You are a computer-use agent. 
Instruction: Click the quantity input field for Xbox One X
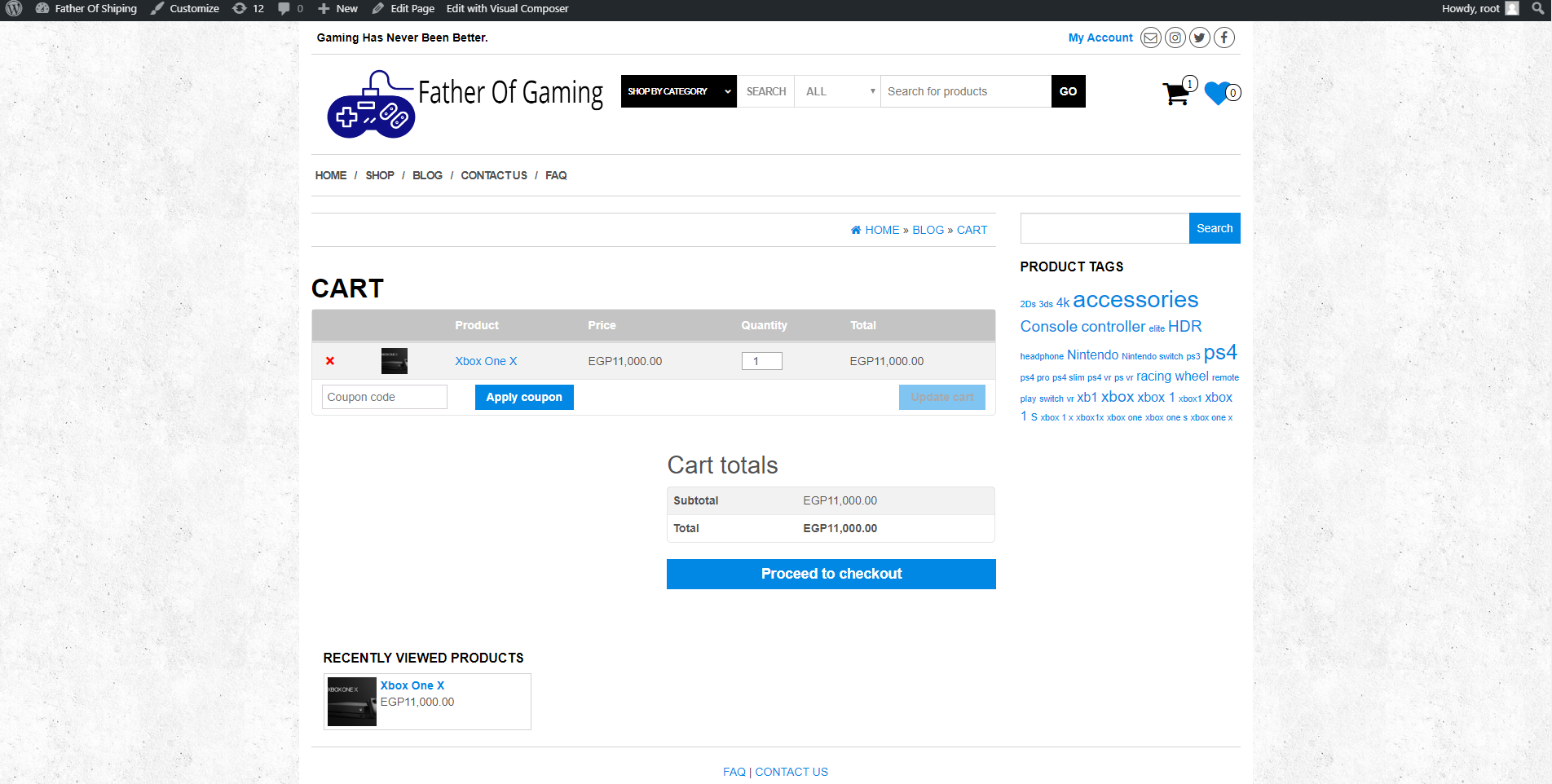761,361
